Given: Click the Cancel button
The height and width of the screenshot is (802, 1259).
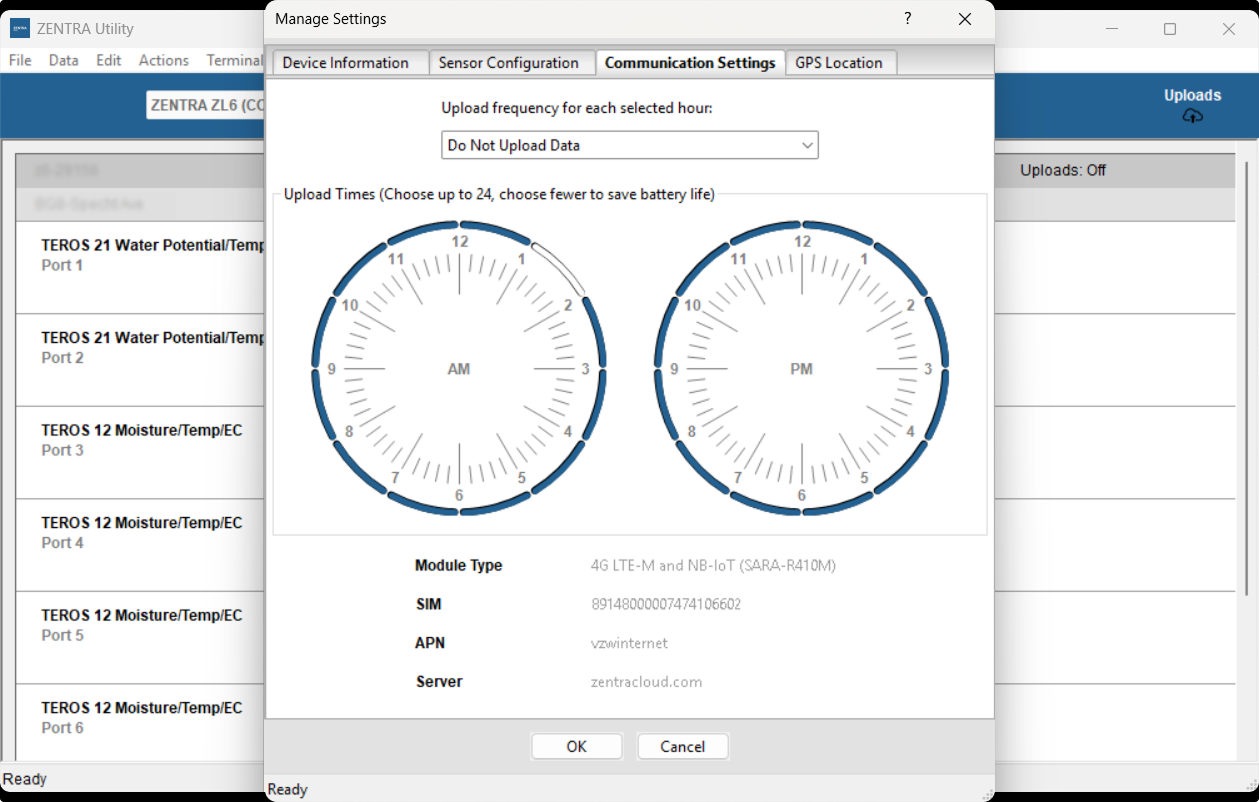Looking at the screenshot, I should point(683,746).
